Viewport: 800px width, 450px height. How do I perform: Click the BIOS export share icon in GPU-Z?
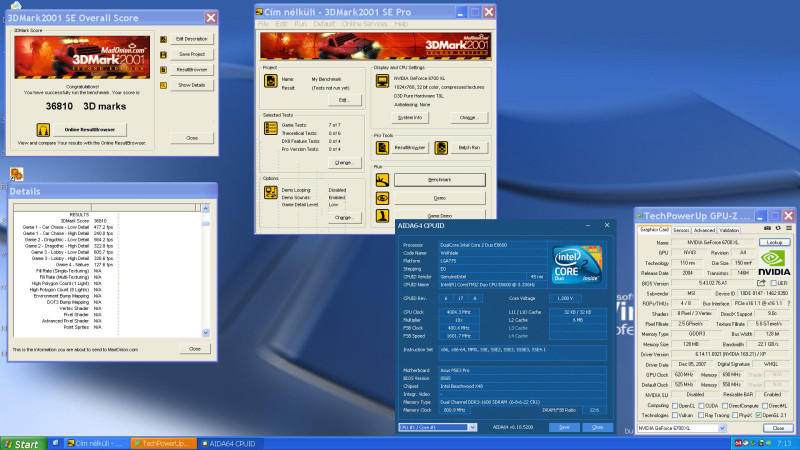tap(761, 283)
